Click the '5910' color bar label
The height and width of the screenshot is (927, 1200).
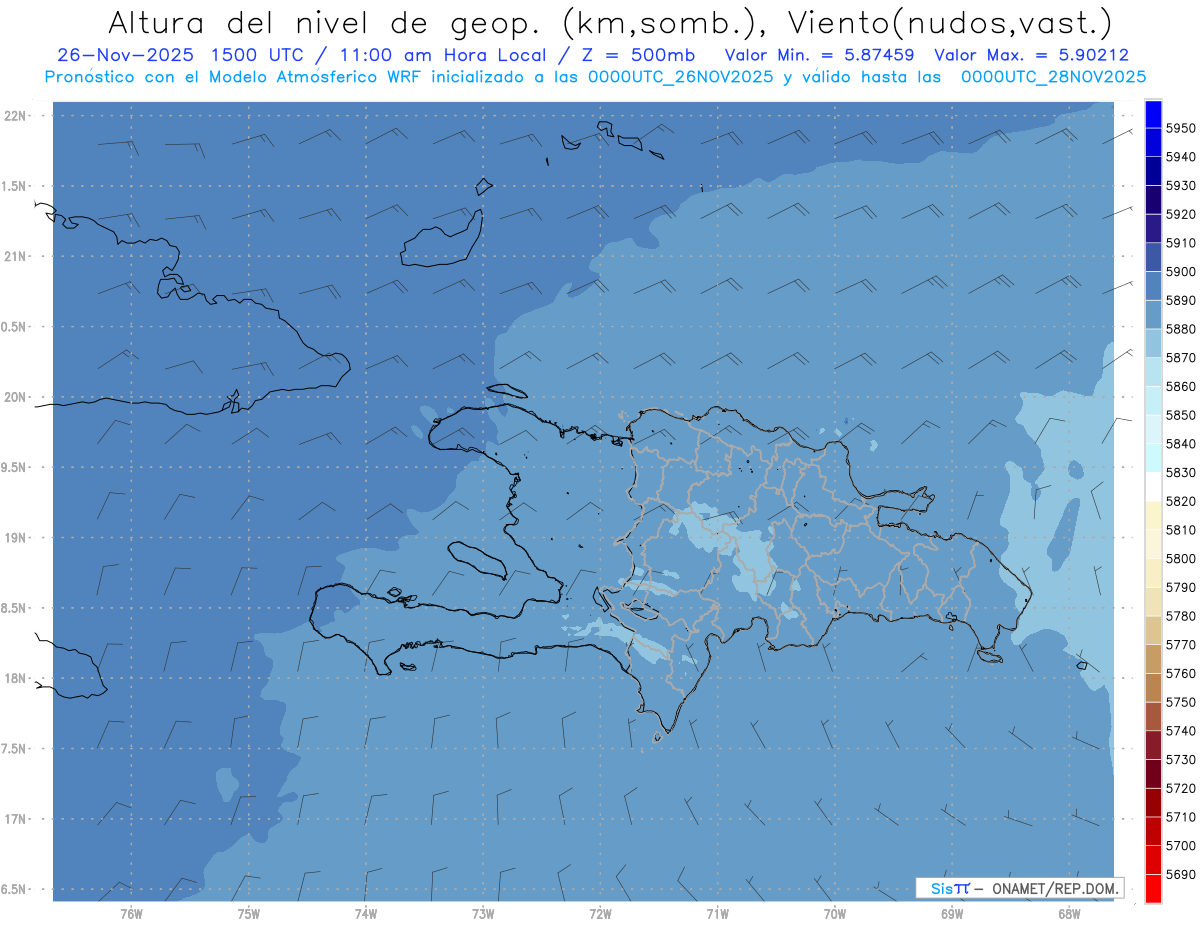pos(1181,243)
